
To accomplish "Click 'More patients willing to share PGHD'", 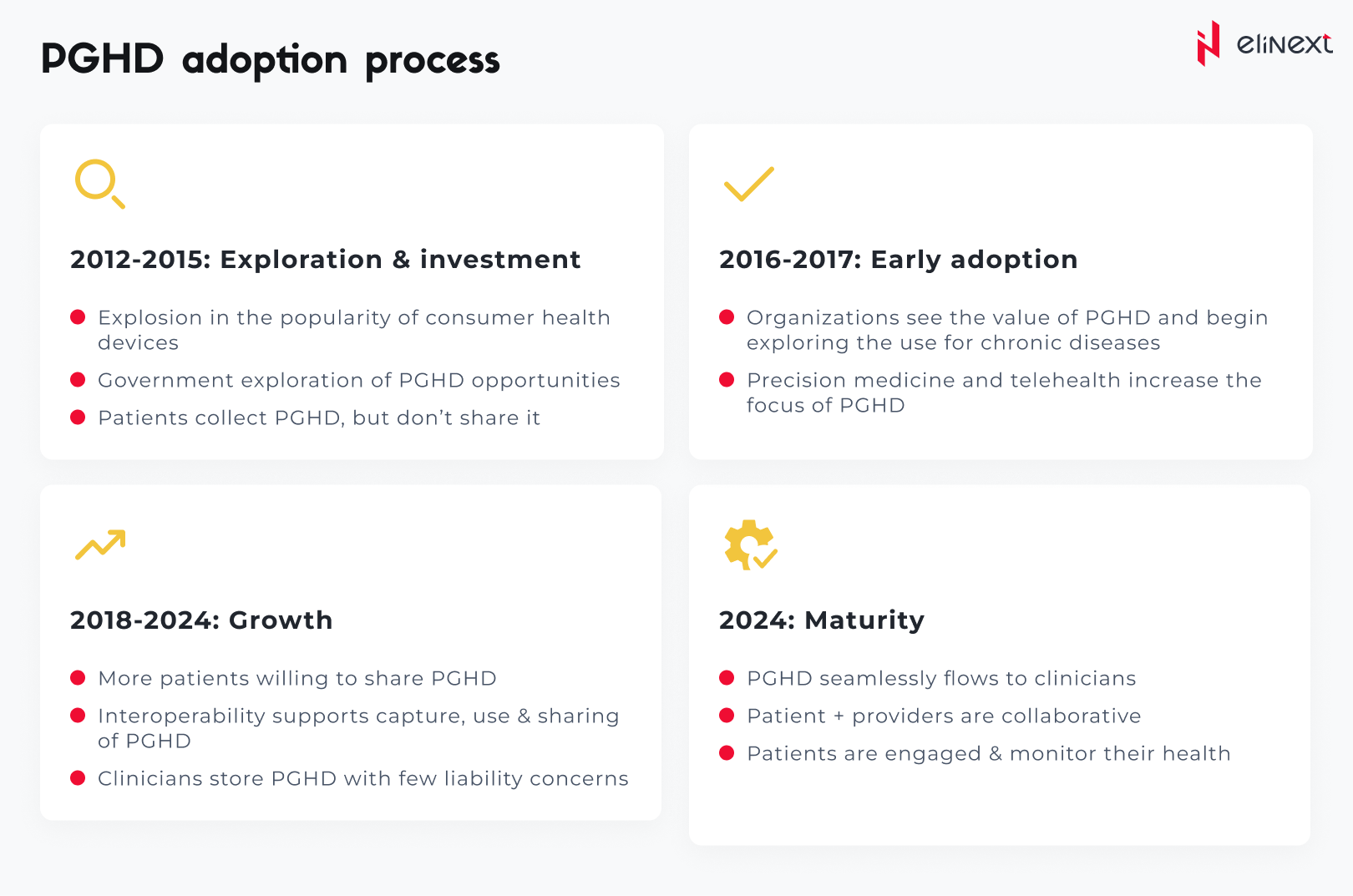I will [296, 678].
